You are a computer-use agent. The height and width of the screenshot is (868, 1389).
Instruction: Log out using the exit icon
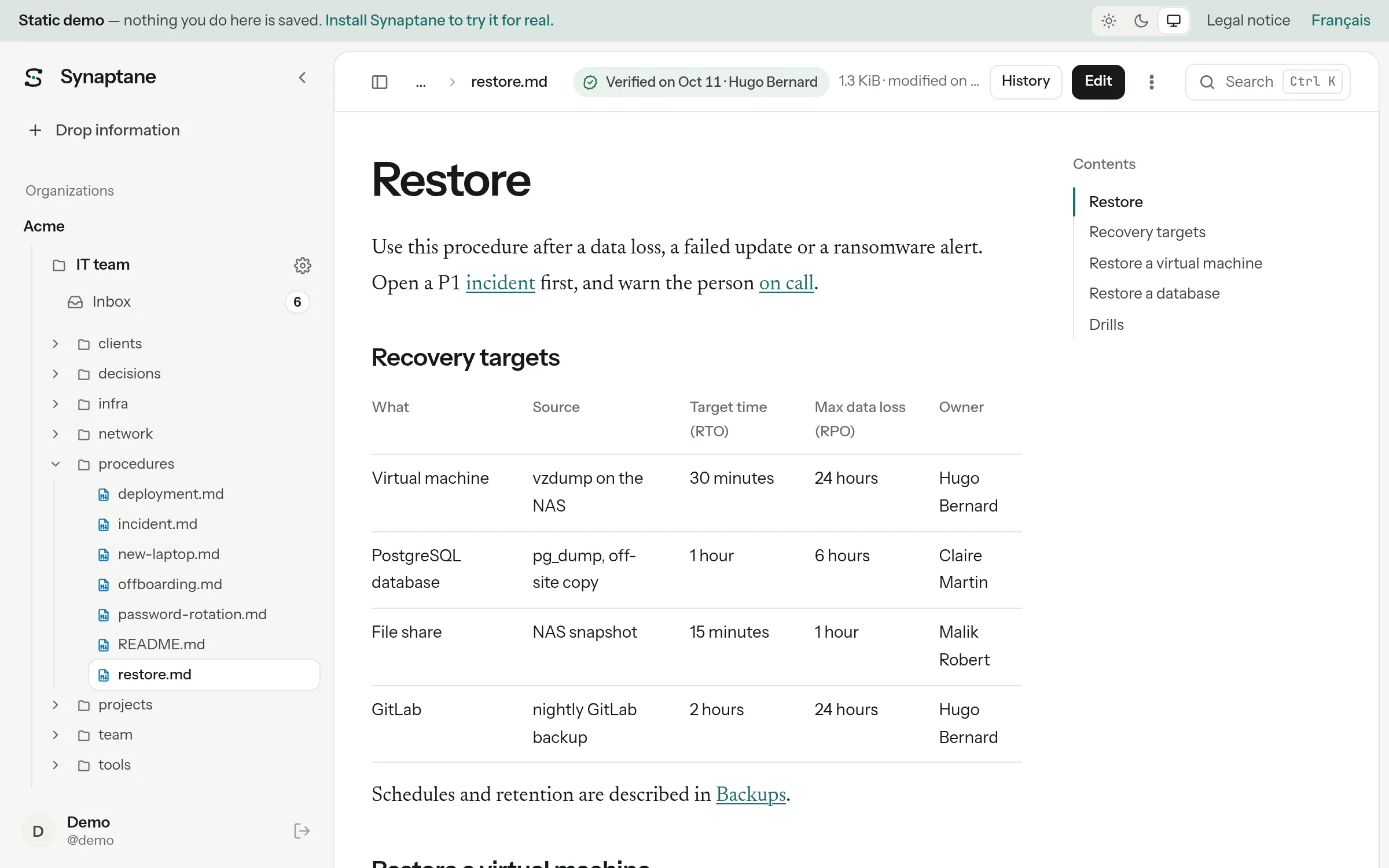pos(302,831)
